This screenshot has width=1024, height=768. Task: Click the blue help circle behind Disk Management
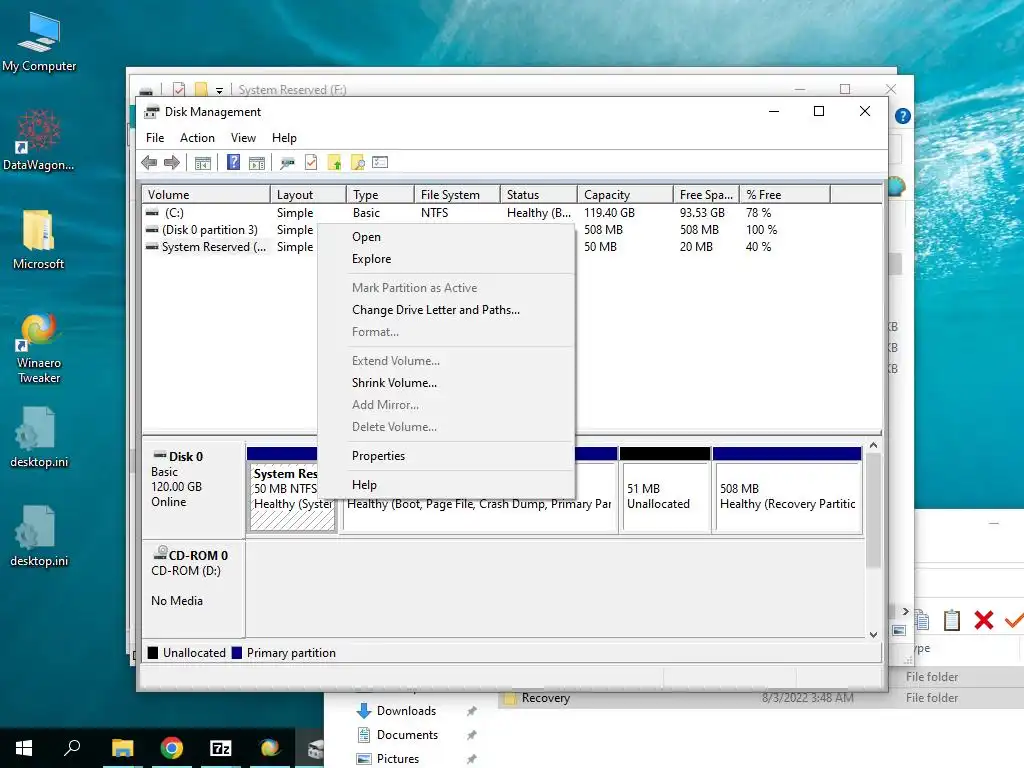point(903,116)
